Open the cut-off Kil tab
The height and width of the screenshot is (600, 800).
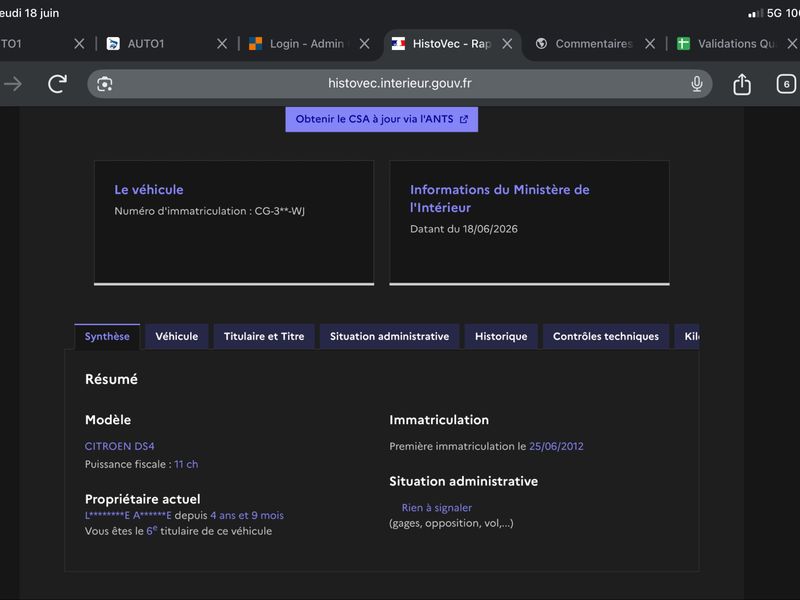click(x=687, y=337)
